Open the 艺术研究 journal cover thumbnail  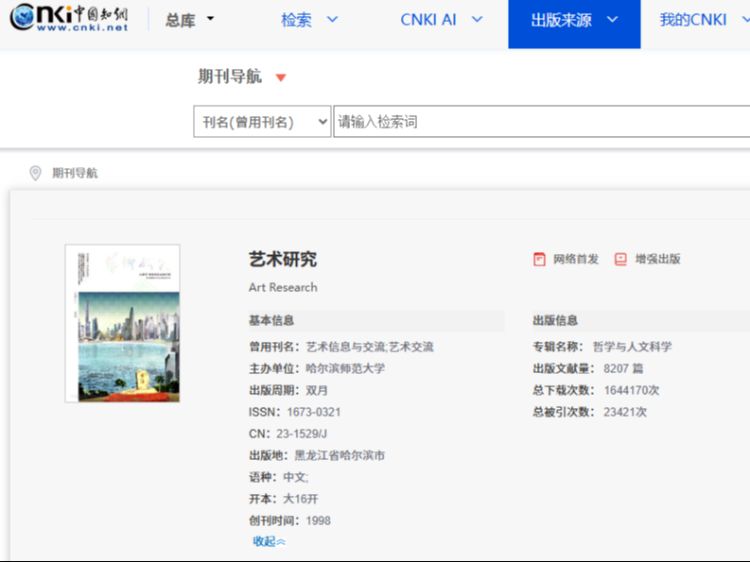[122, 323]
